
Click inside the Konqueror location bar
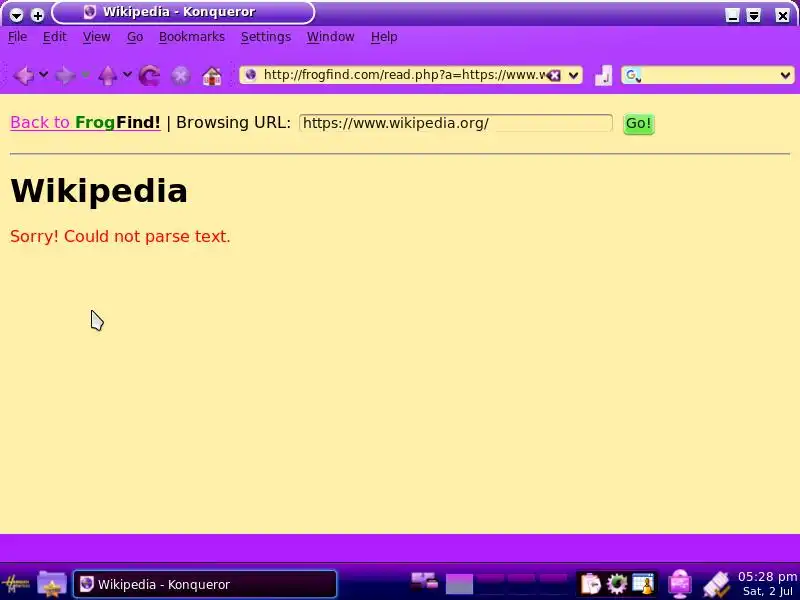point(403,75)
